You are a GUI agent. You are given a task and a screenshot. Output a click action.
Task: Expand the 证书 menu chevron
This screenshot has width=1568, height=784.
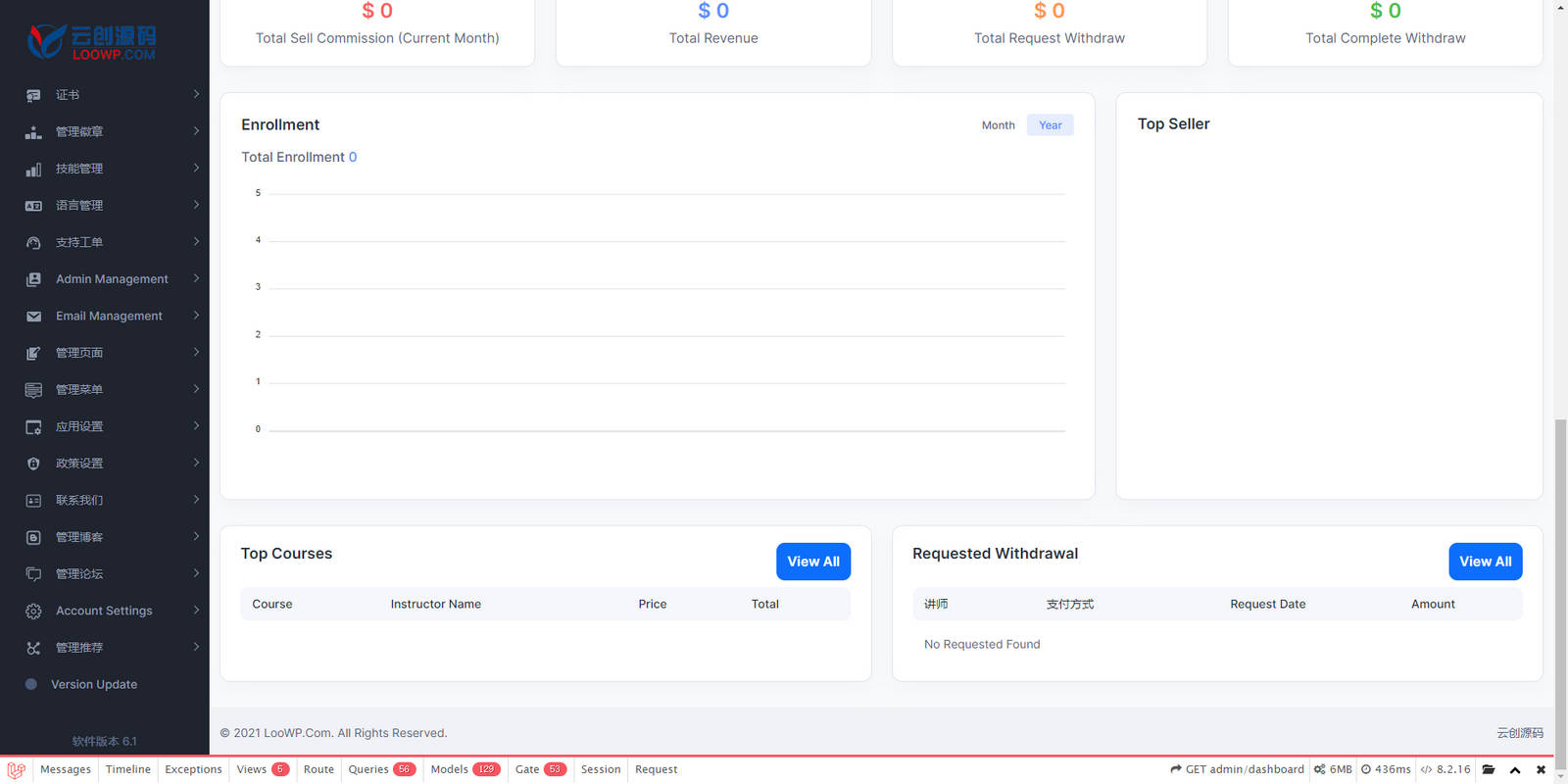tap(196, 94)
